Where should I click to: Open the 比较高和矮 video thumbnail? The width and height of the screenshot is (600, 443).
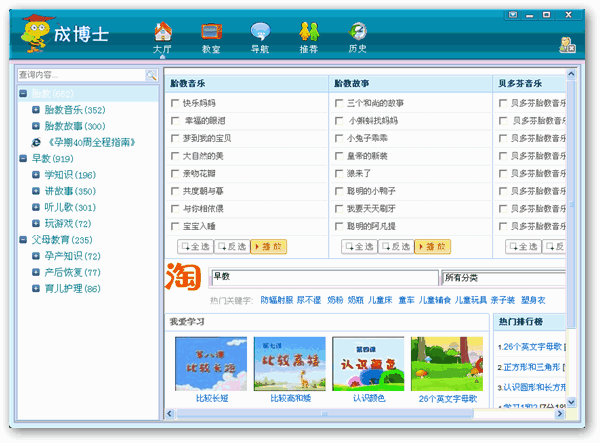pyautogui.click(x=290, y=364)
